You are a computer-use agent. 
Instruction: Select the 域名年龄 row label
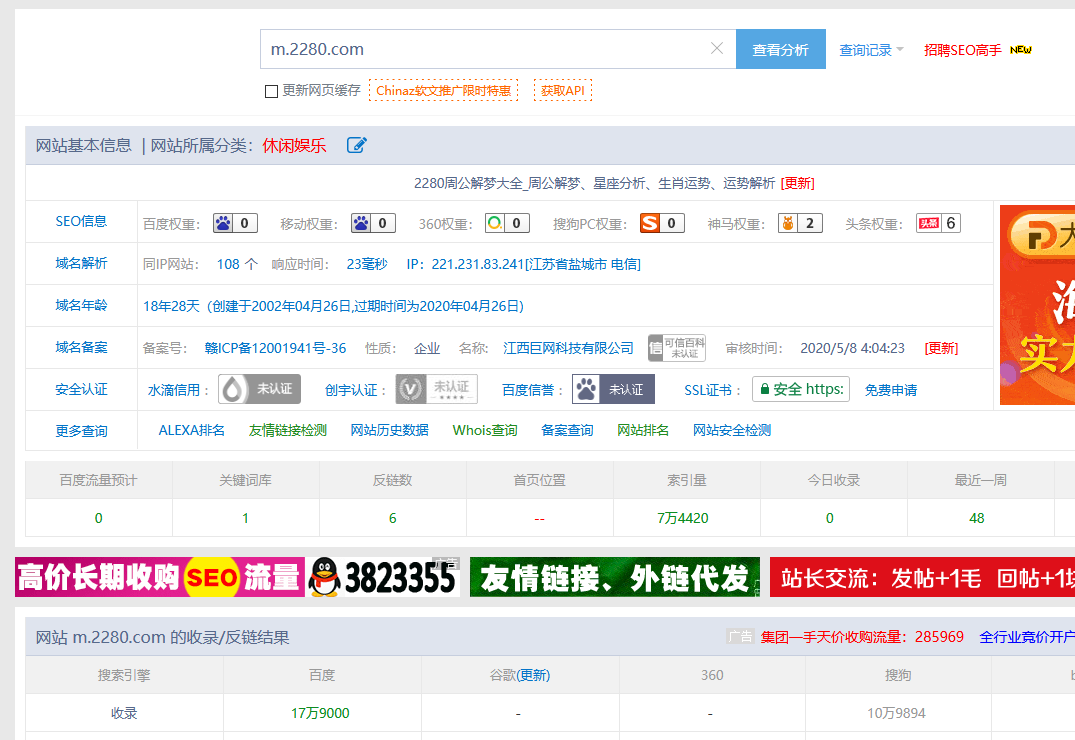pyautogui.click(x=81, y=305)
